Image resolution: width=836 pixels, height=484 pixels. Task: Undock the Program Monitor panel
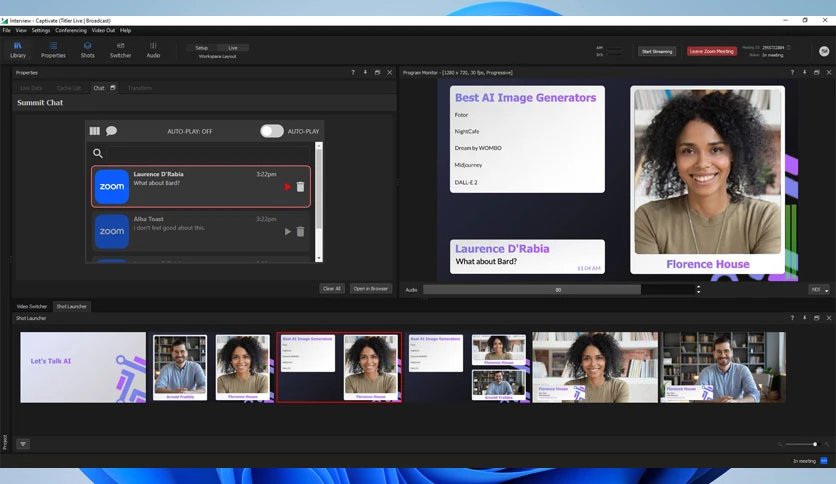(x=817, y=72)
